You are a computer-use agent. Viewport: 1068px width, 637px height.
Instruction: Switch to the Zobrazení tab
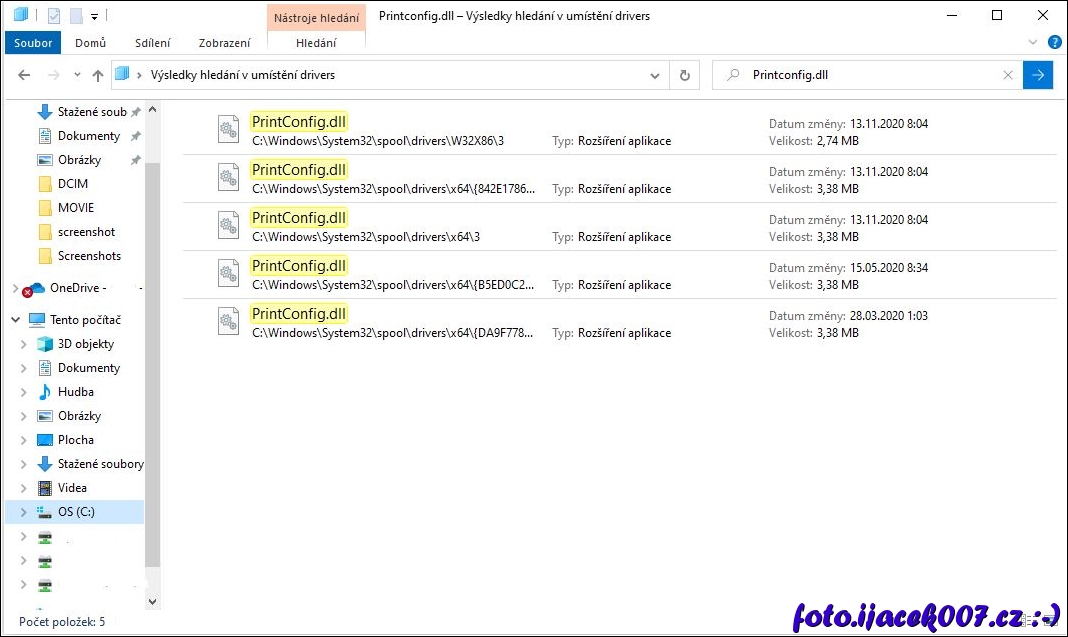tap(224, 43)
